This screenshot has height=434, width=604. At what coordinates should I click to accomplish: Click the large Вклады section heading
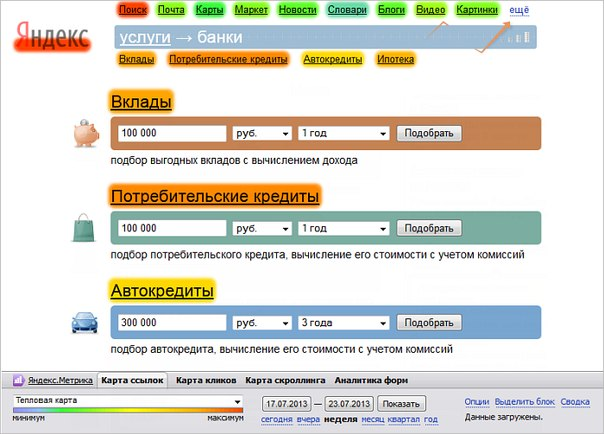(x=141, y=102)
